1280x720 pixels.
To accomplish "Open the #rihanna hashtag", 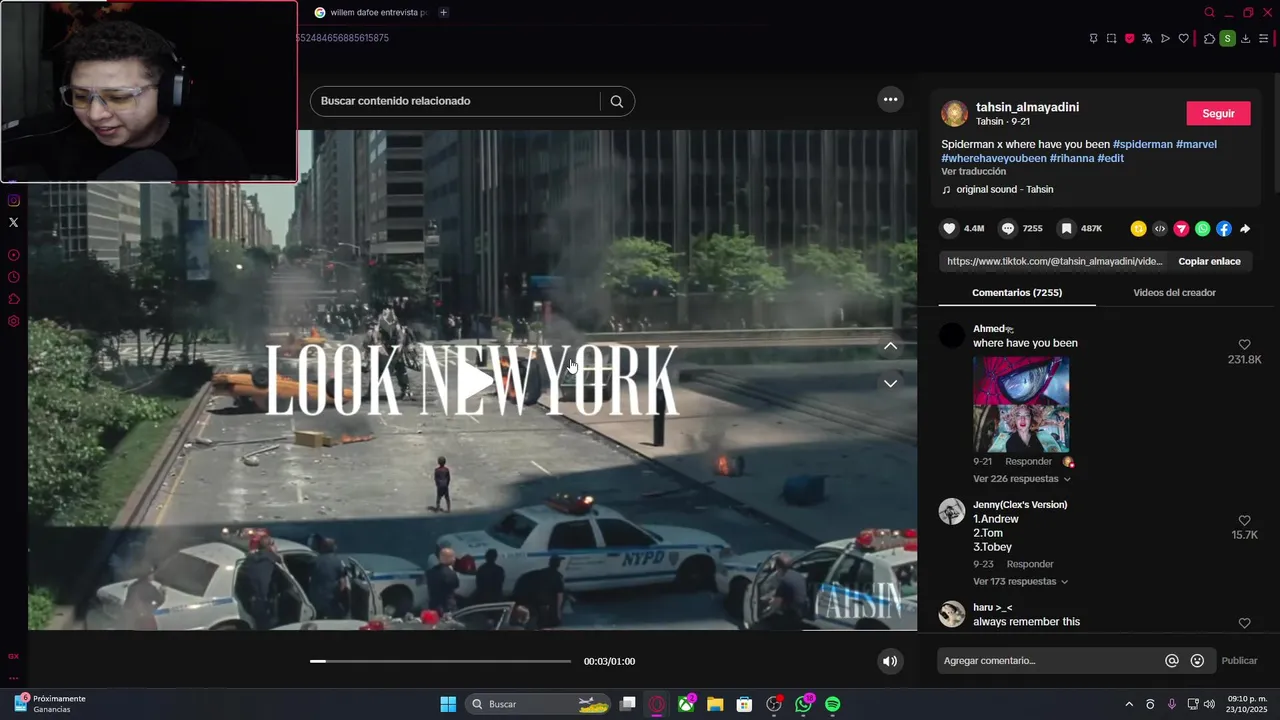I will pyautogui.click(x=1072, y=158).
